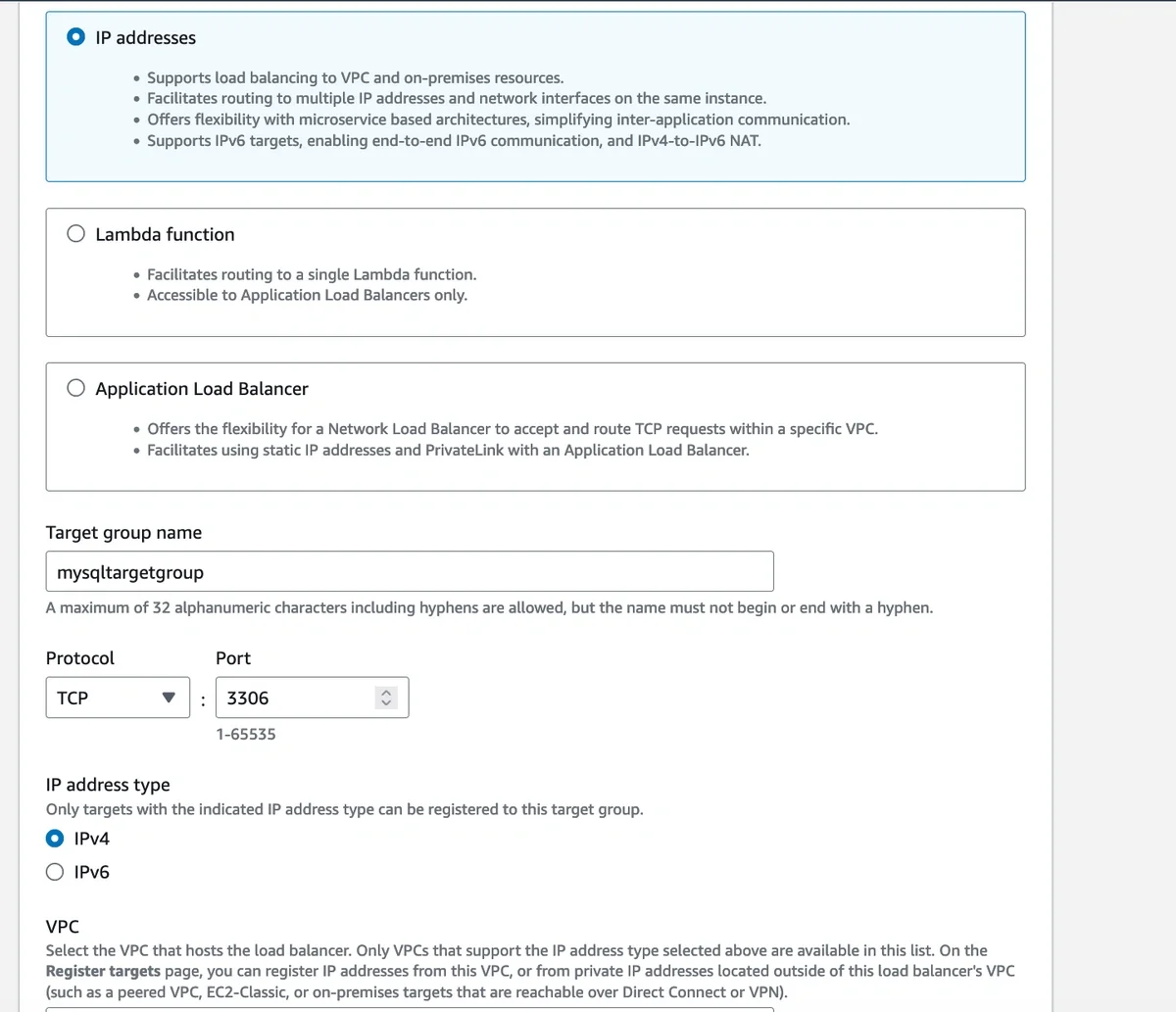Select the Application Load Balancer radio button
This screenshot has height=1012, width=1176.
click(75, 388)
